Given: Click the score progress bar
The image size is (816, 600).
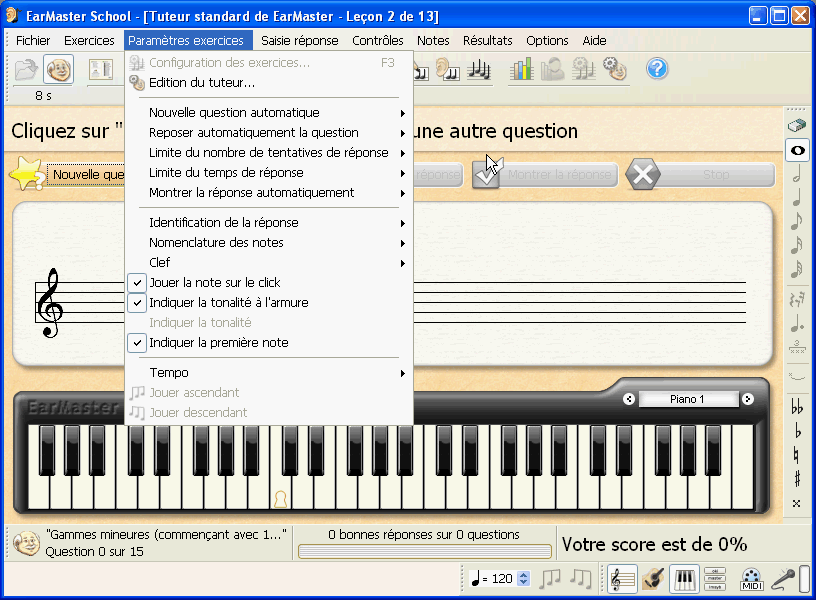Looking at the screenshot, I should pos(425,551).
